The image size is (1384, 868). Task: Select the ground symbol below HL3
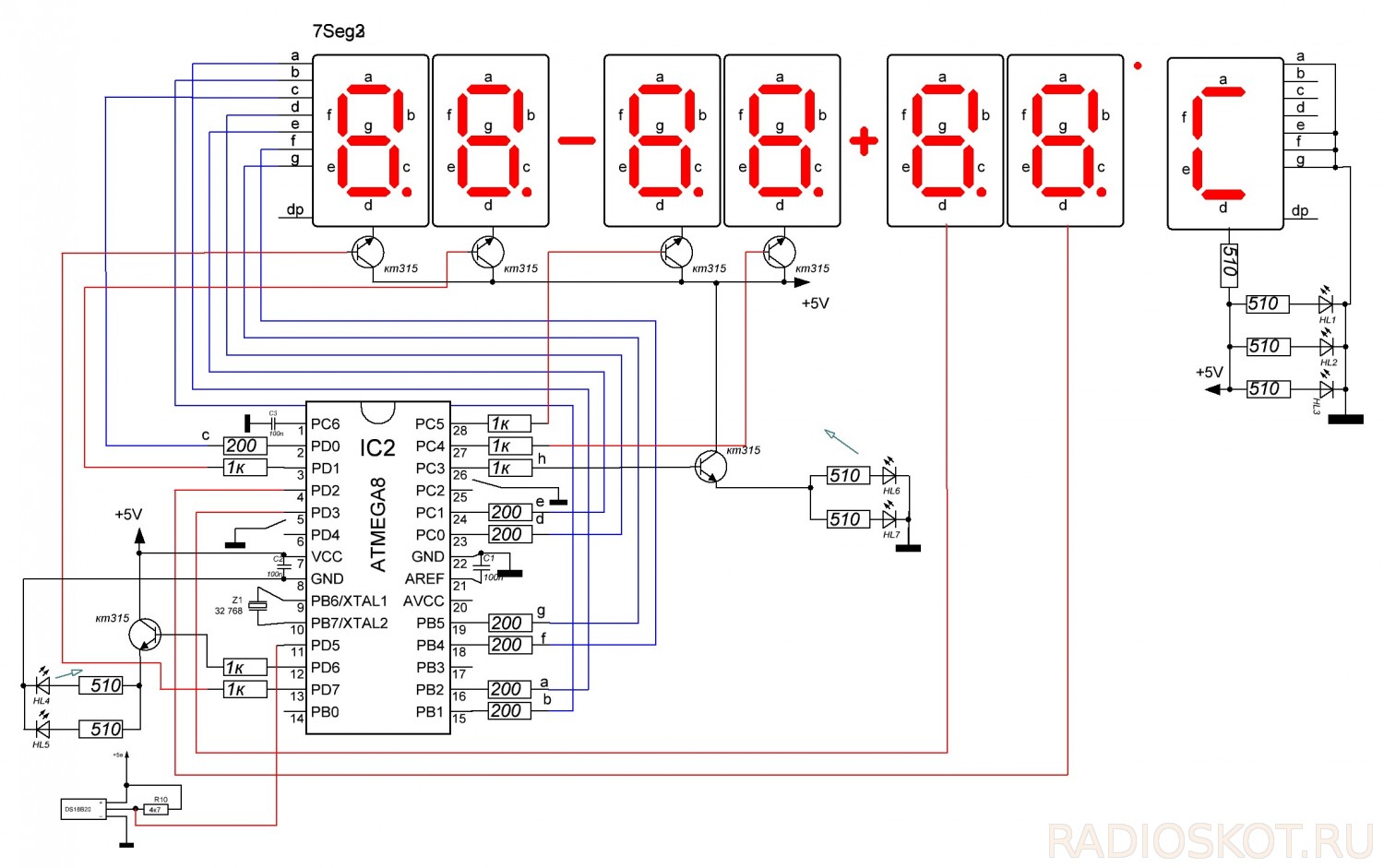coord(1345,419)
